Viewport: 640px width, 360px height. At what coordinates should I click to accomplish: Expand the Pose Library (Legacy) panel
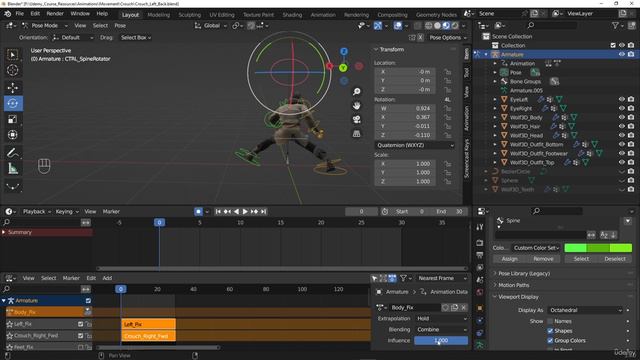[524, 273]
